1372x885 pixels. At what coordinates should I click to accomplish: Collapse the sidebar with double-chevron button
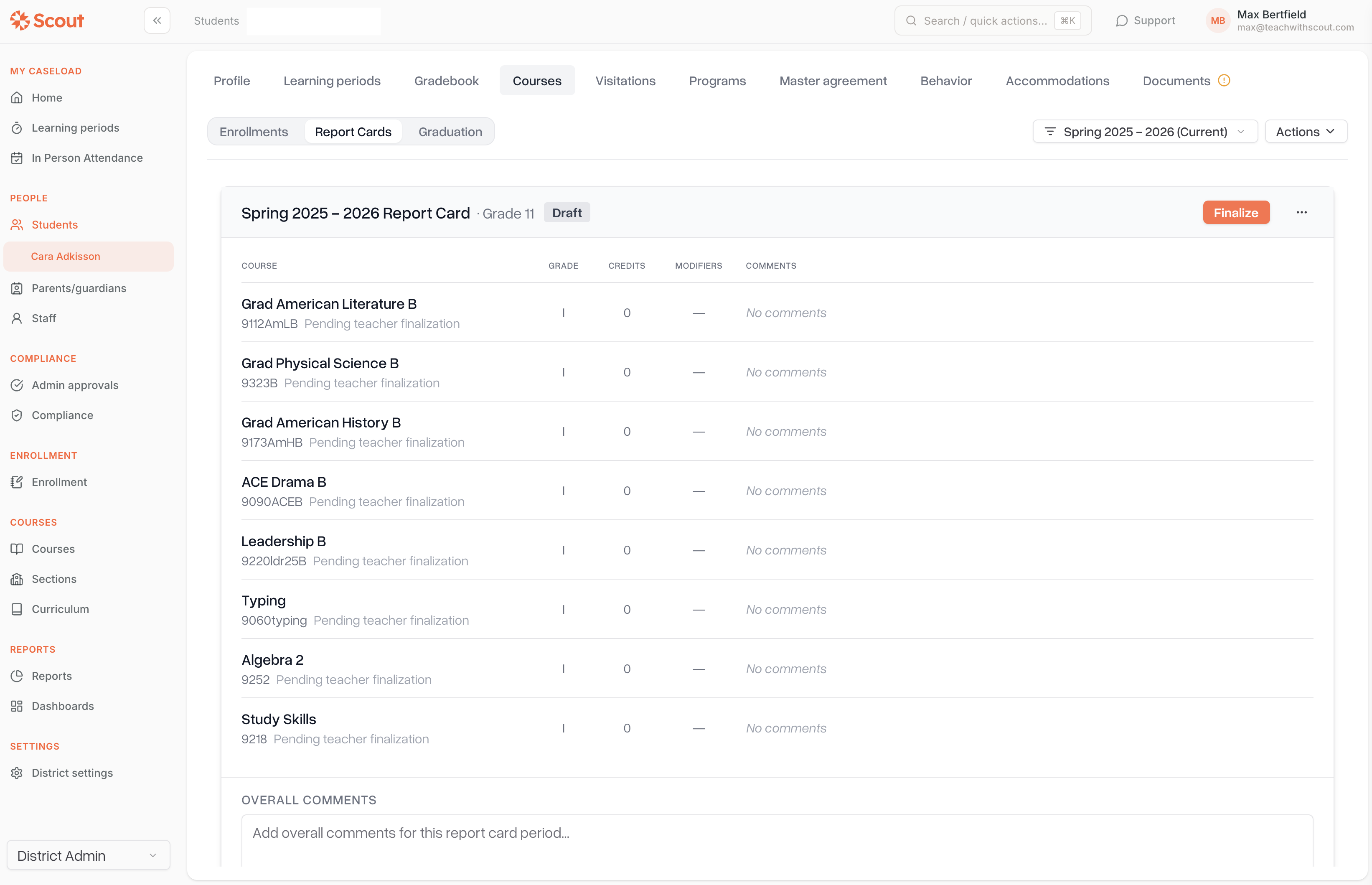pos(157,21)
